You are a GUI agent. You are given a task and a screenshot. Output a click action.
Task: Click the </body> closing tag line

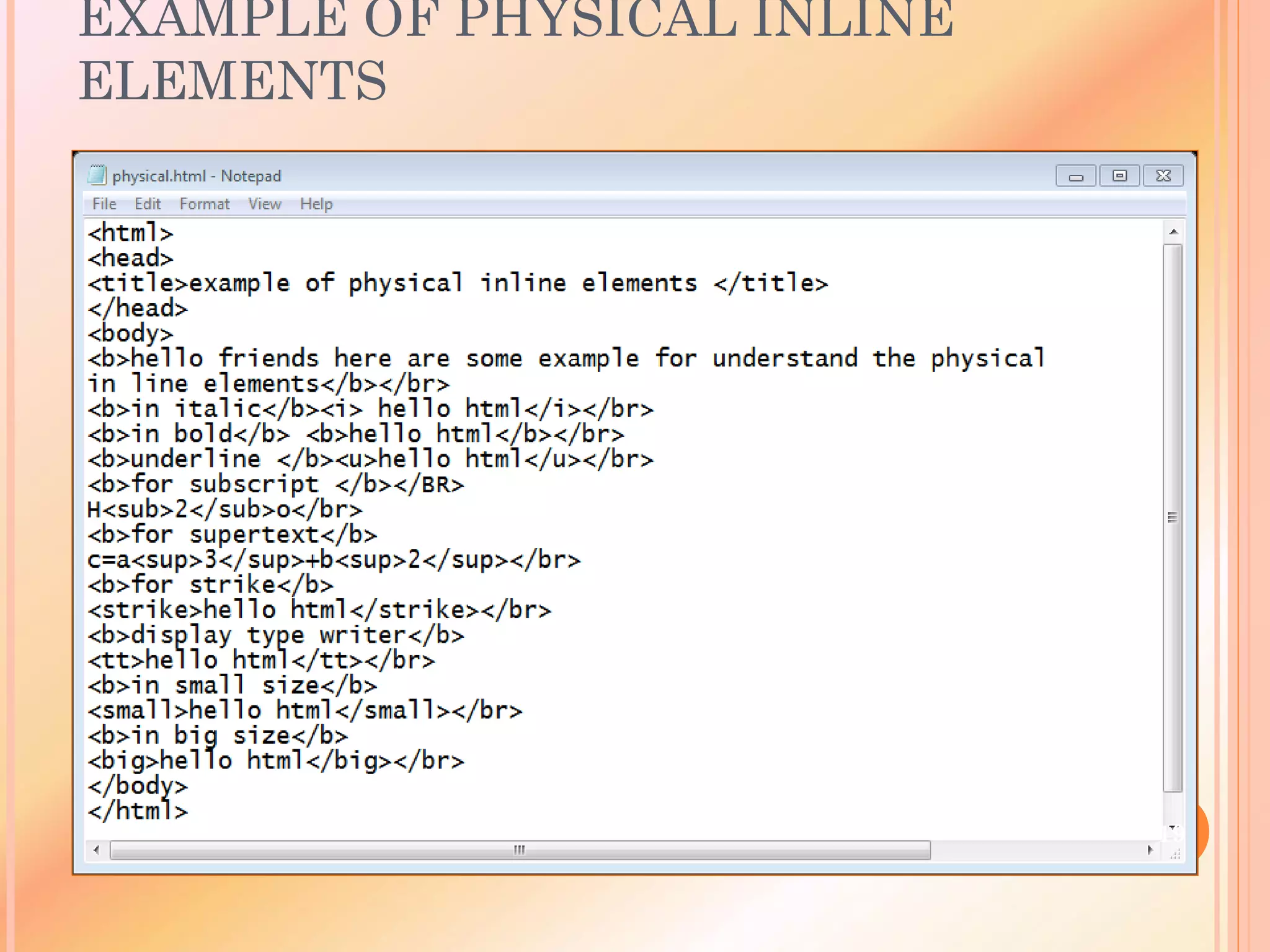pos(138,786)
